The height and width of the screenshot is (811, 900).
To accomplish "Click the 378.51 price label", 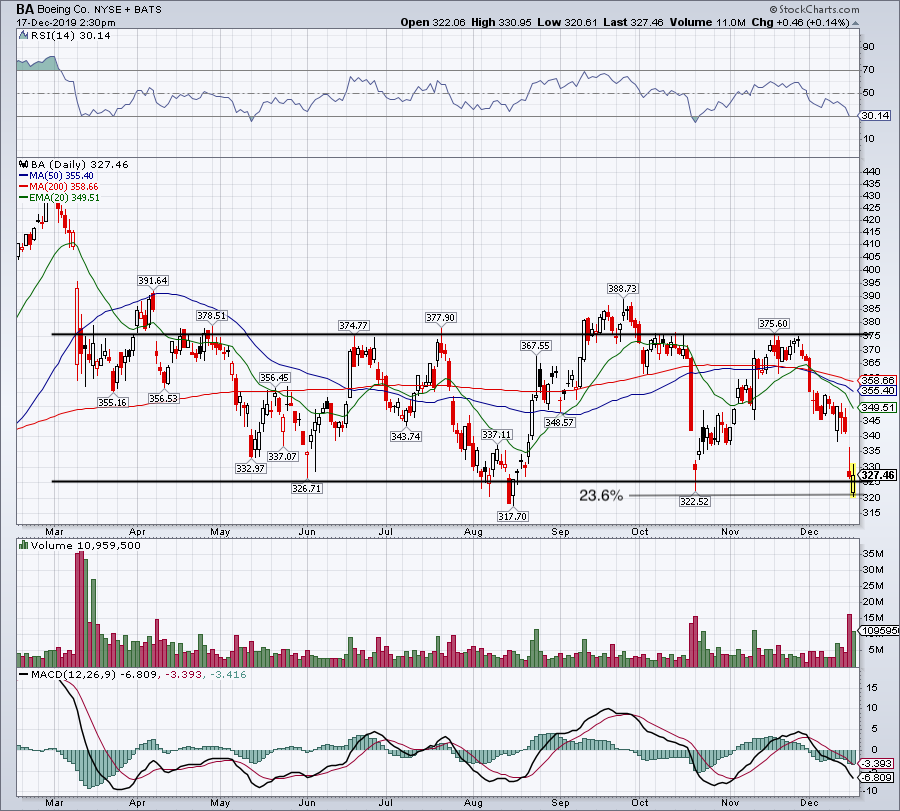I will point(212,316).
